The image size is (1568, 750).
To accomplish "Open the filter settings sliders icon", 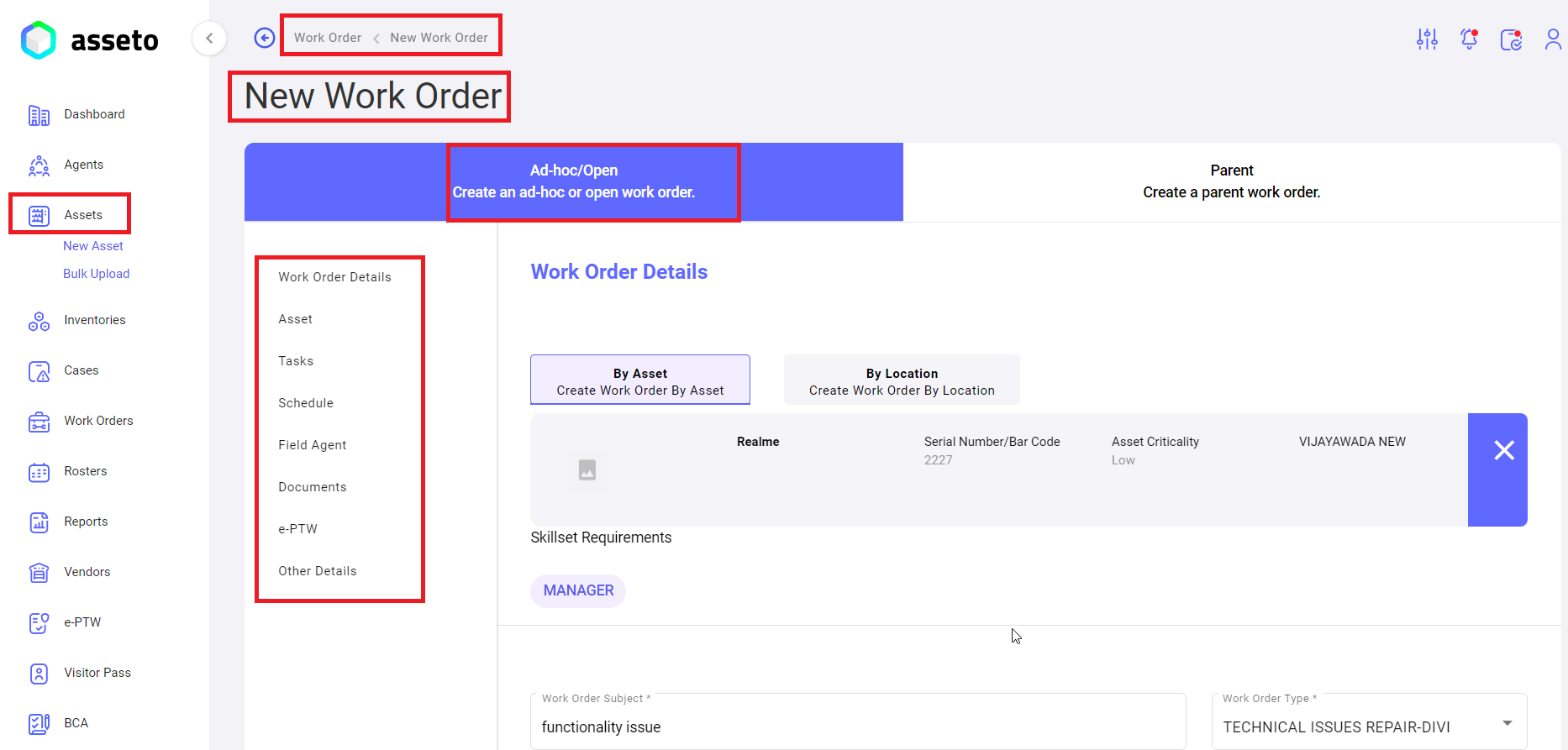I will point(1427,39).
